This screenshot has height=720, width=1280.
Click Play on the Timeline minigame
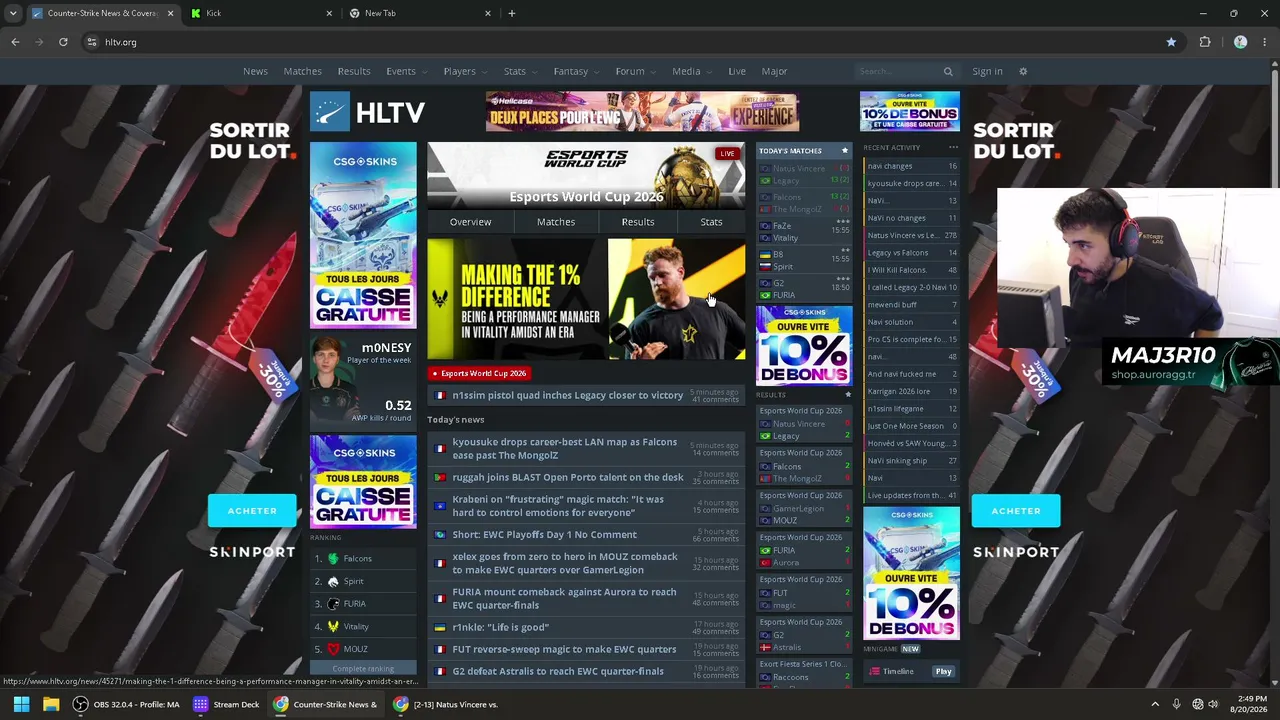coord(943,672)
